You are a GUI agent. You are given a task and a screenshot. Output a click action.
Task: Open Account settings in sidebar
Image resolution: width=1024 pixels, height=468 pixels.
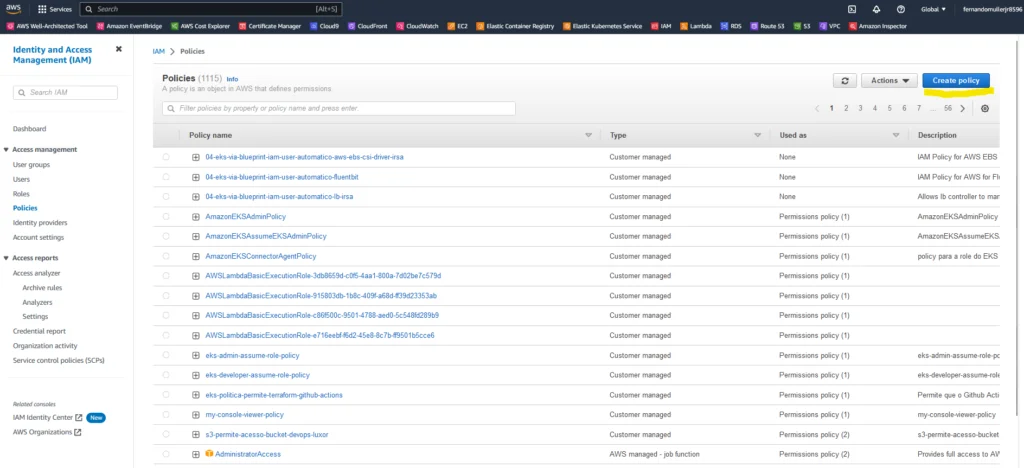(39, 238)
